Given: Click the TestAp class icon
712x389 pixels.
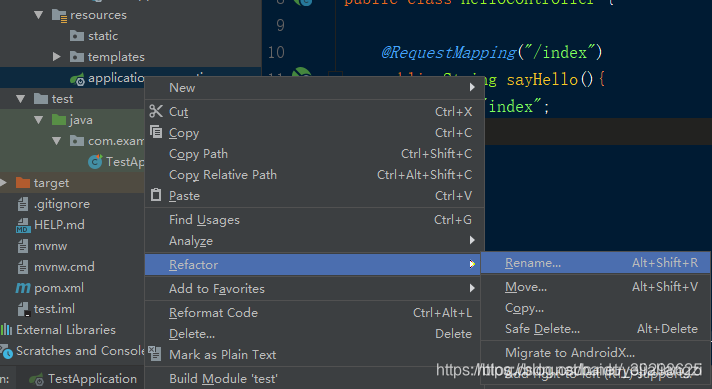Looking at the screenshot, I should coord(95,162).
